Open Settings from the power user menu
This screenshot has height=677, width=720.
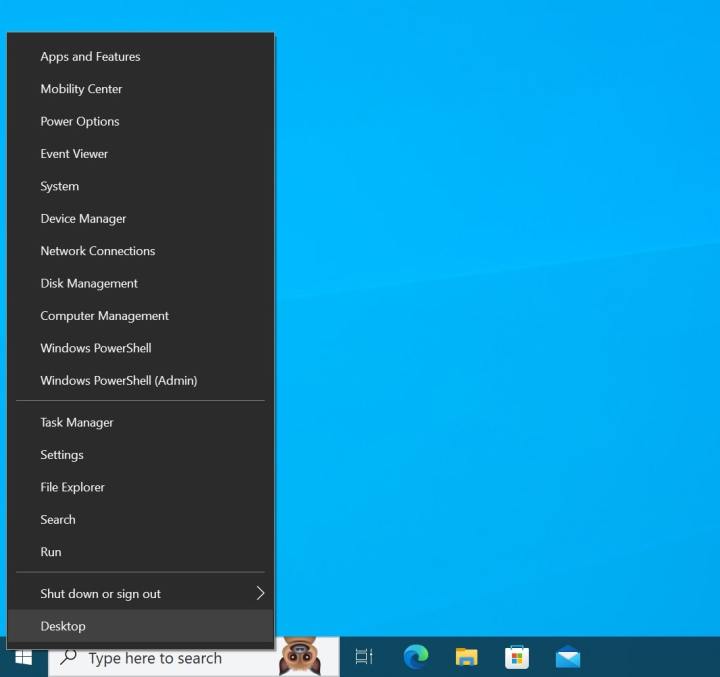(62, 455)
